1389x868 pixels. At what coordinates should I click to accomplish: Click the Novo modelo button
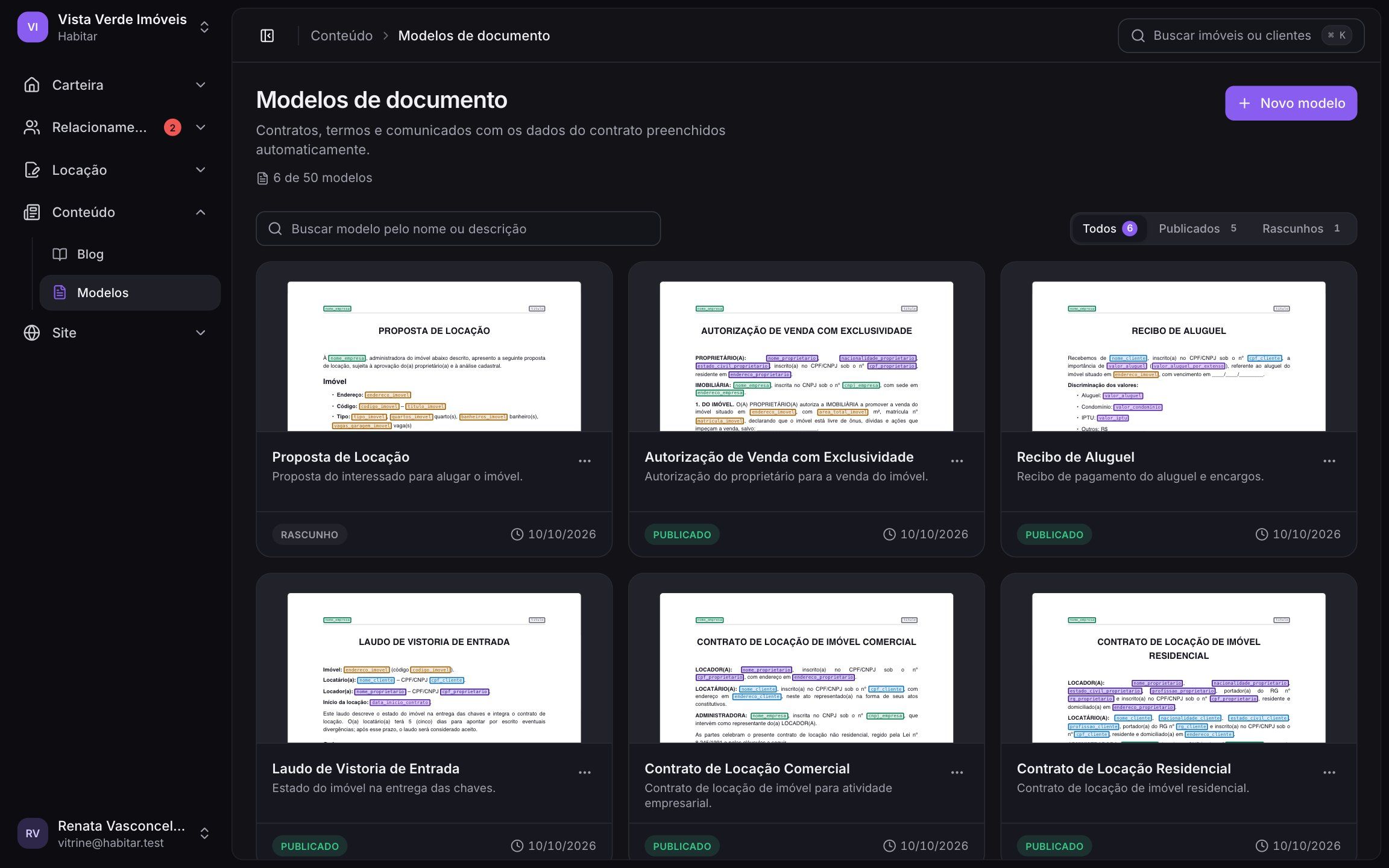pyautogui.click(x=1291, y=103)
